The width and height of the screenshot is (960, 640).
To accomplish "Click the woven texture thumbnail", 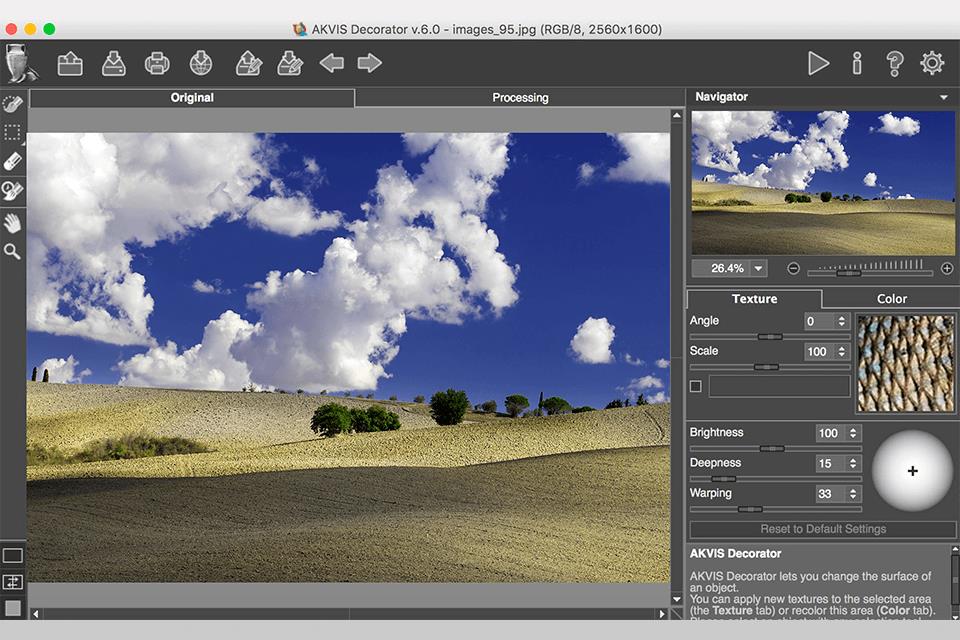I will click(x=906, y=364).
